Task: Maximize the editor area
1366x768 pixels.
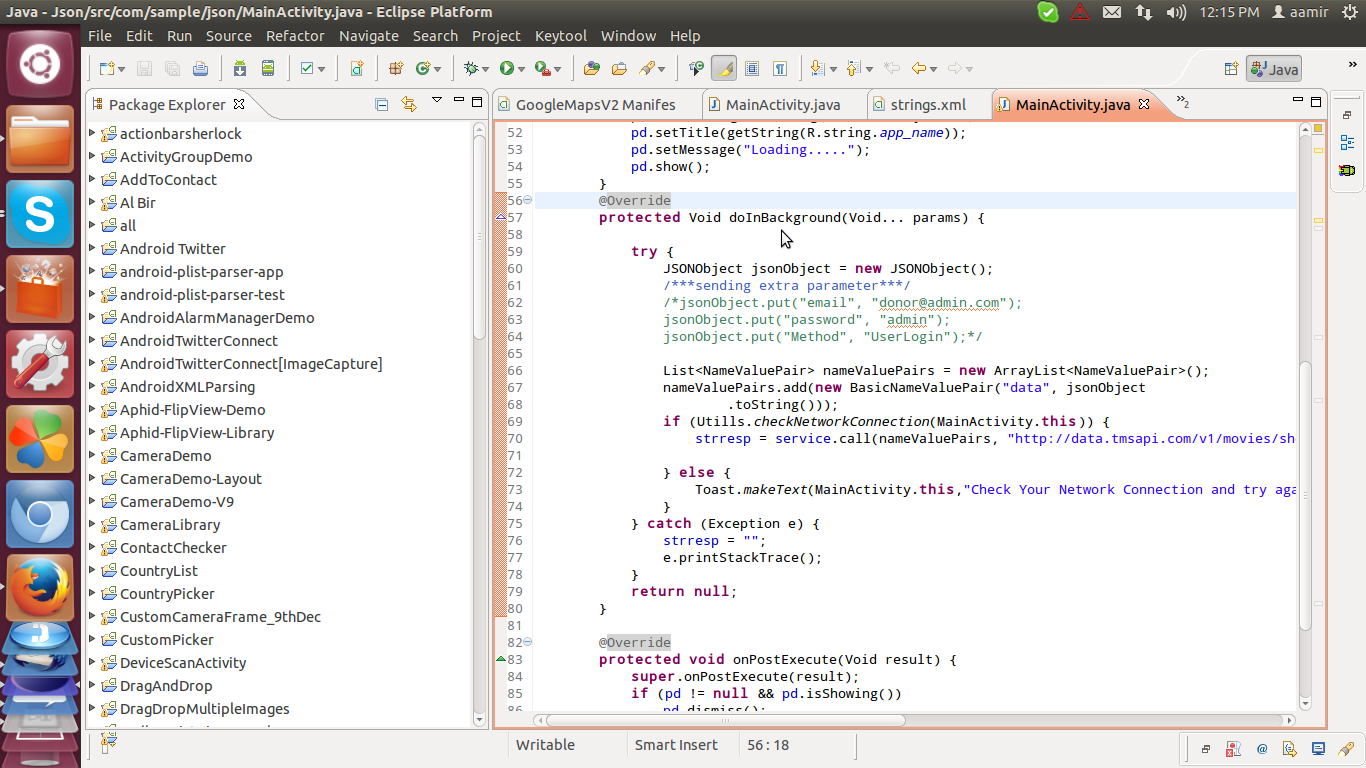Action: (1316, 101)
